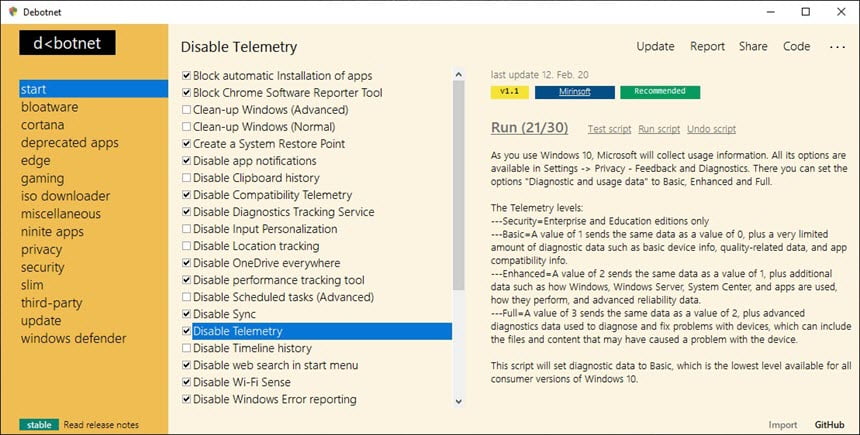Uncheck Disable web search in start menu

186,365
